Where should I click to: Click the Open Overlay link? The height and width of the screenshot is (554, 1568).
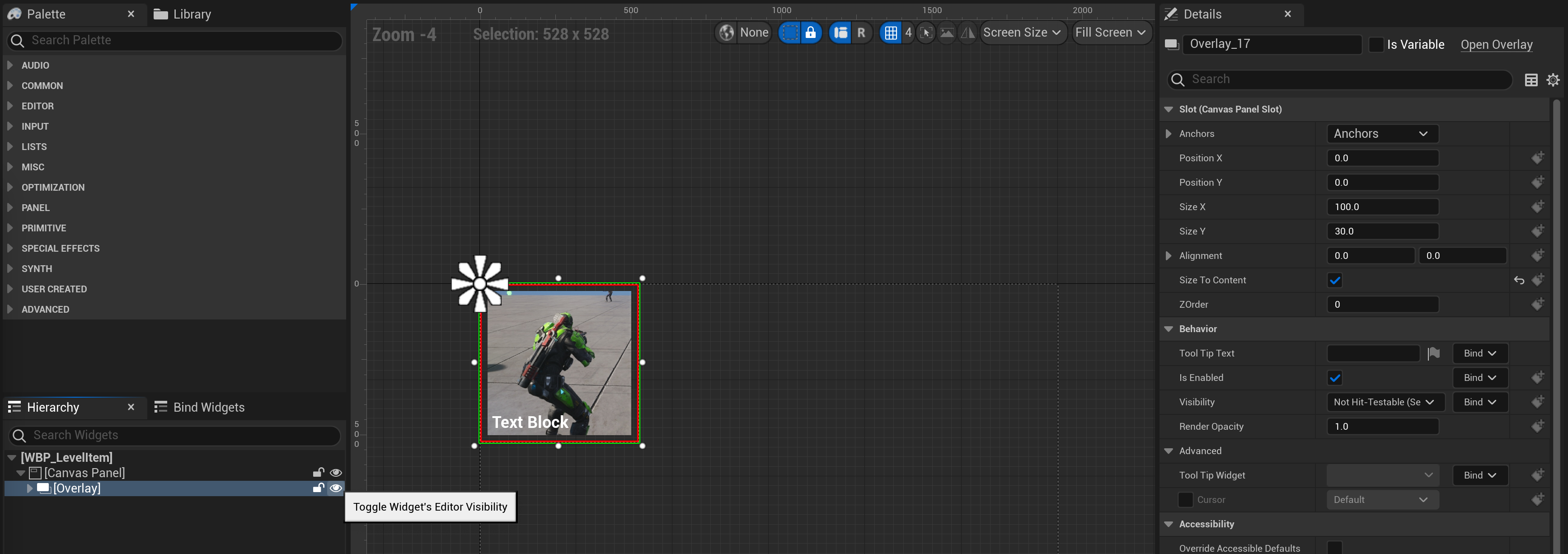tap(1496, 44)
